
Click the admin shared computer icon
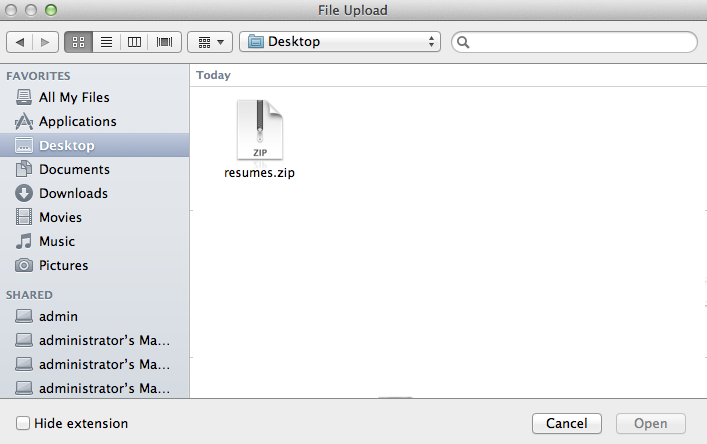click(x=24, y=316)
